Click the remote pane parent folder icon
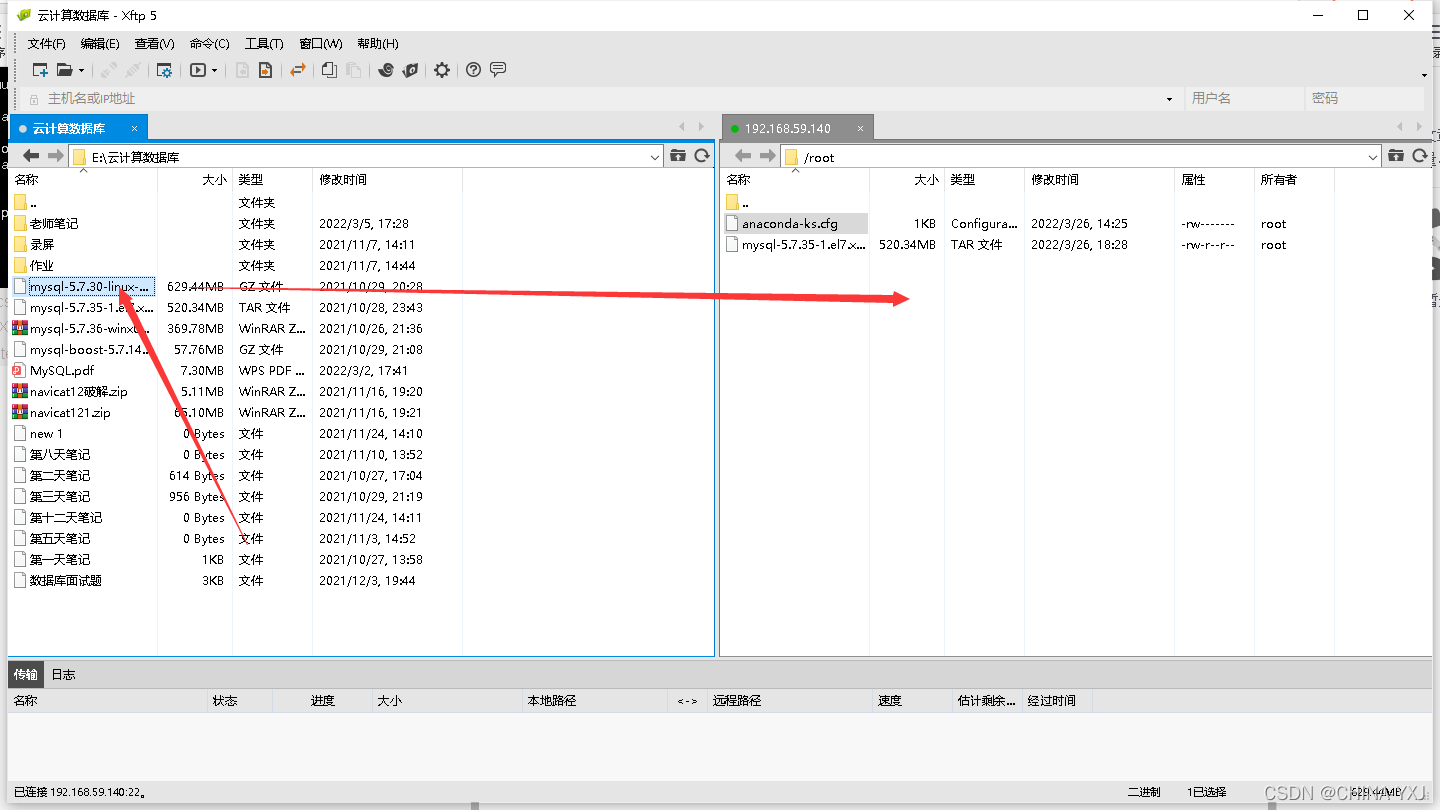 tap(1396, 156)
